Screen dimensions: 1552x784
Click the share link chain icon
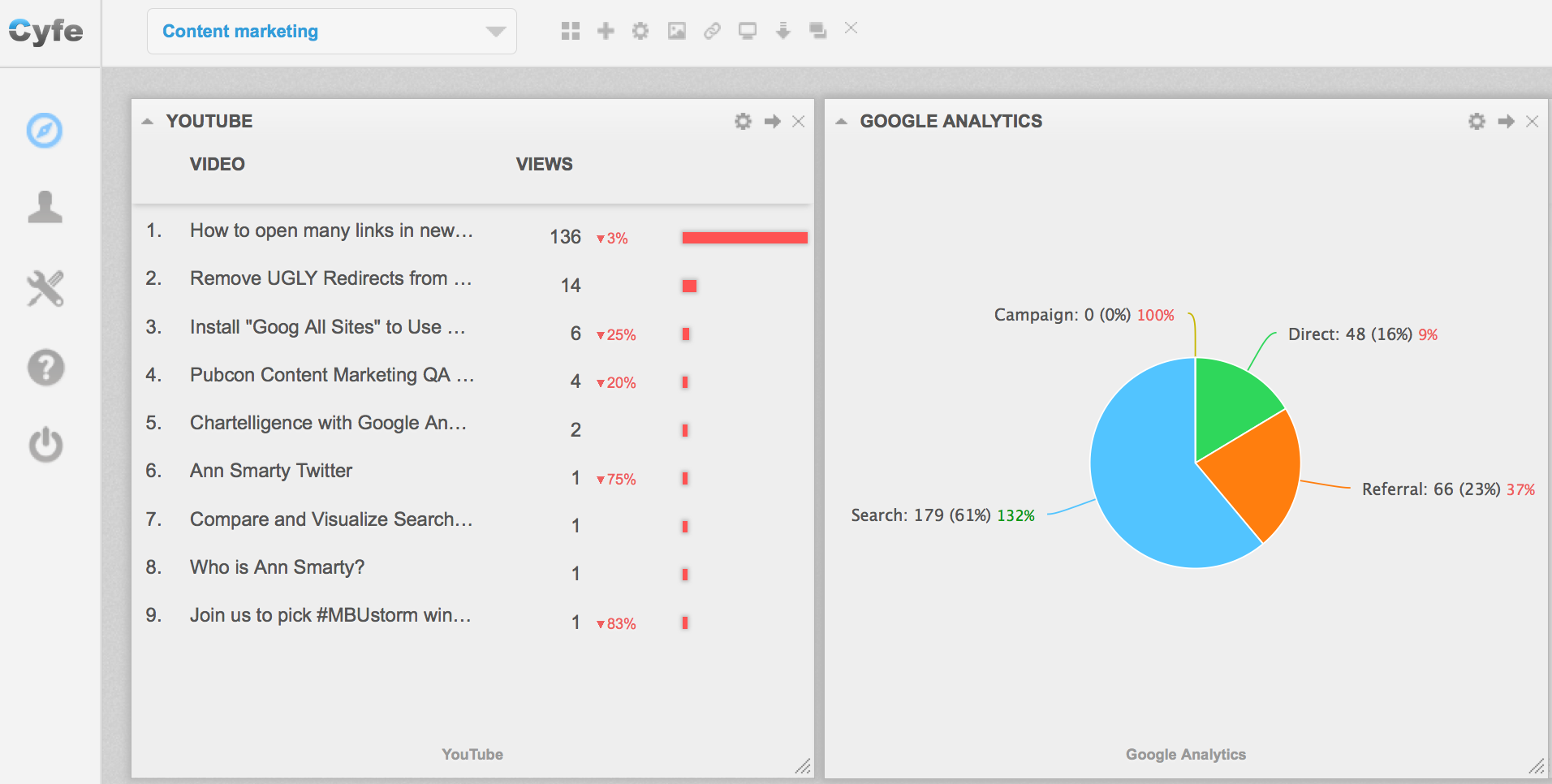712,31
